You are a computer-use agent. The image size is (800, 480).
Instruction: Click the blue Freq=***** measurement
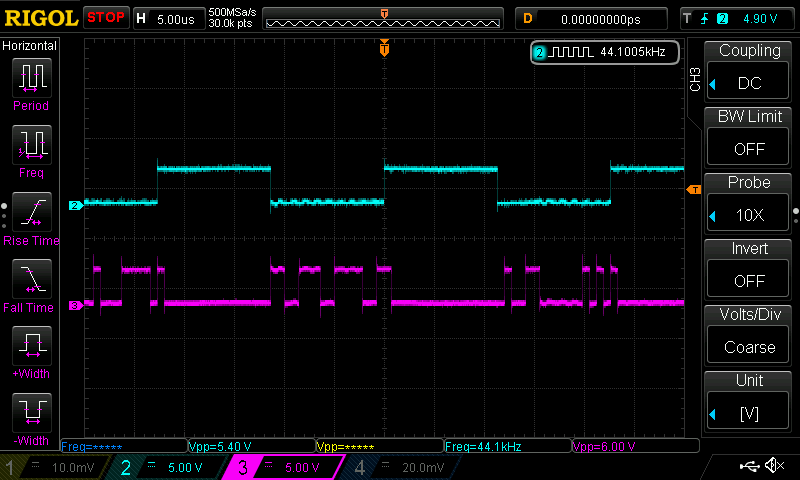[x=124, y=446]
